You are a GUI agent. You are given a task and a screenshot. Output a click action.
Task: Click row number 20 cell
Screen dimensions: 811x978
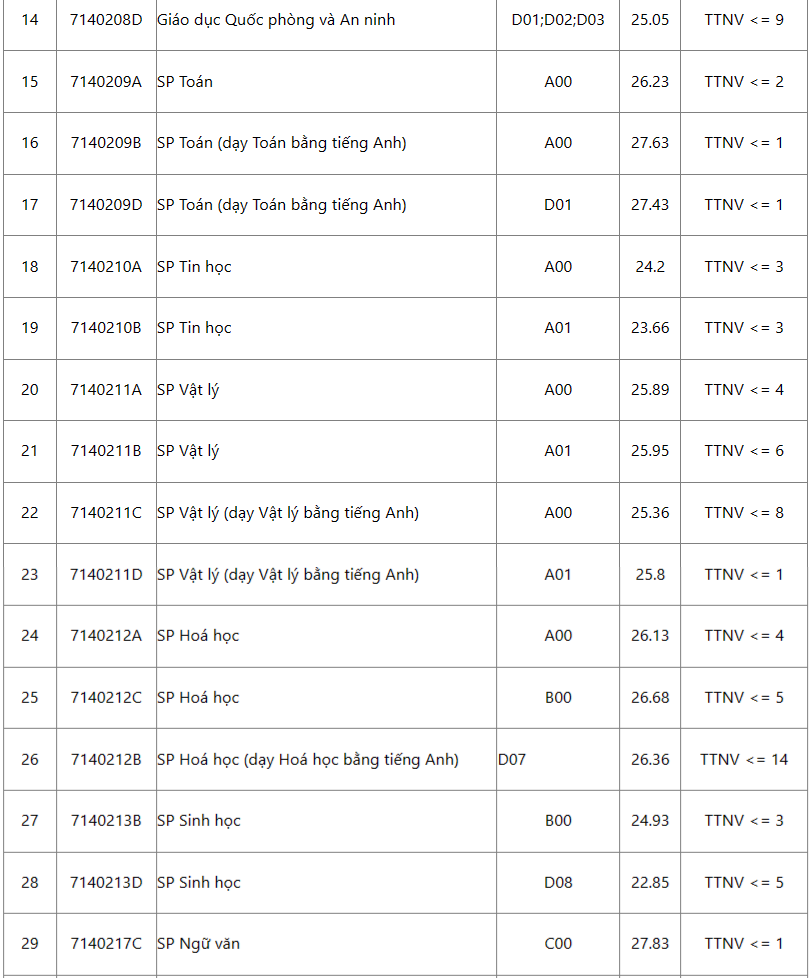click(x=30, y=390)
